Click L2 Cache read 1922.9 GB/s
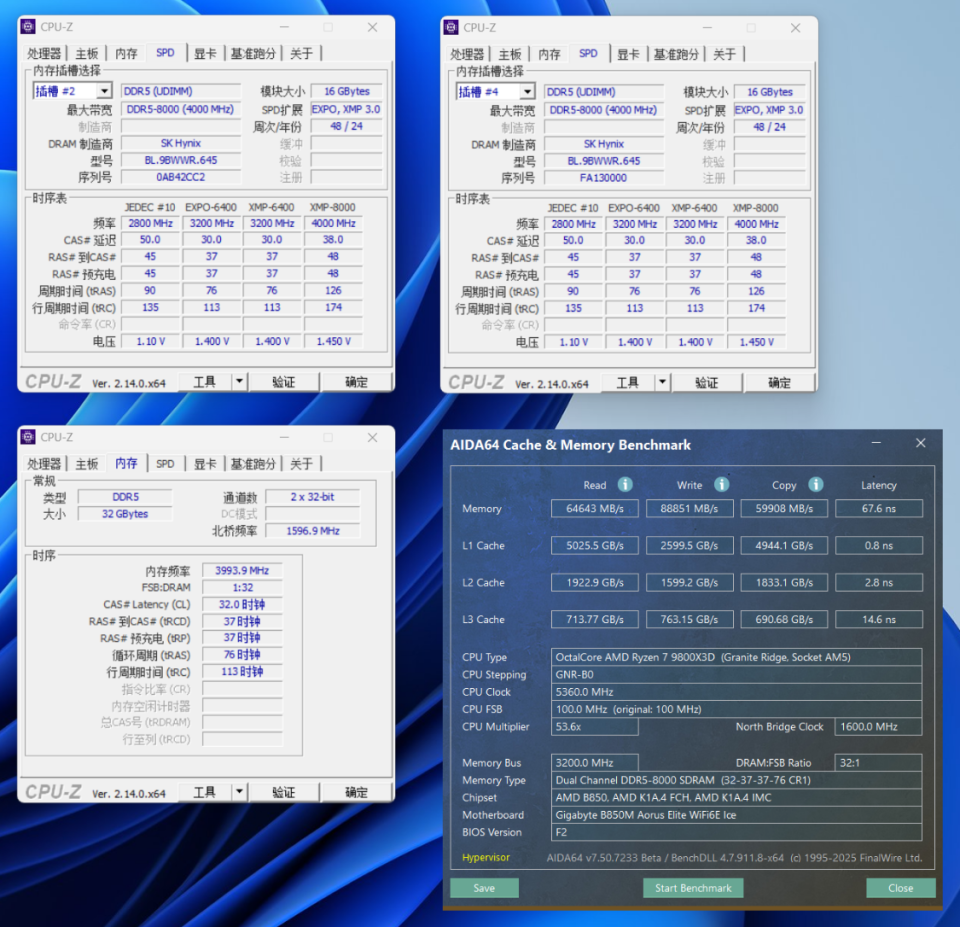 tap(594, 582)
